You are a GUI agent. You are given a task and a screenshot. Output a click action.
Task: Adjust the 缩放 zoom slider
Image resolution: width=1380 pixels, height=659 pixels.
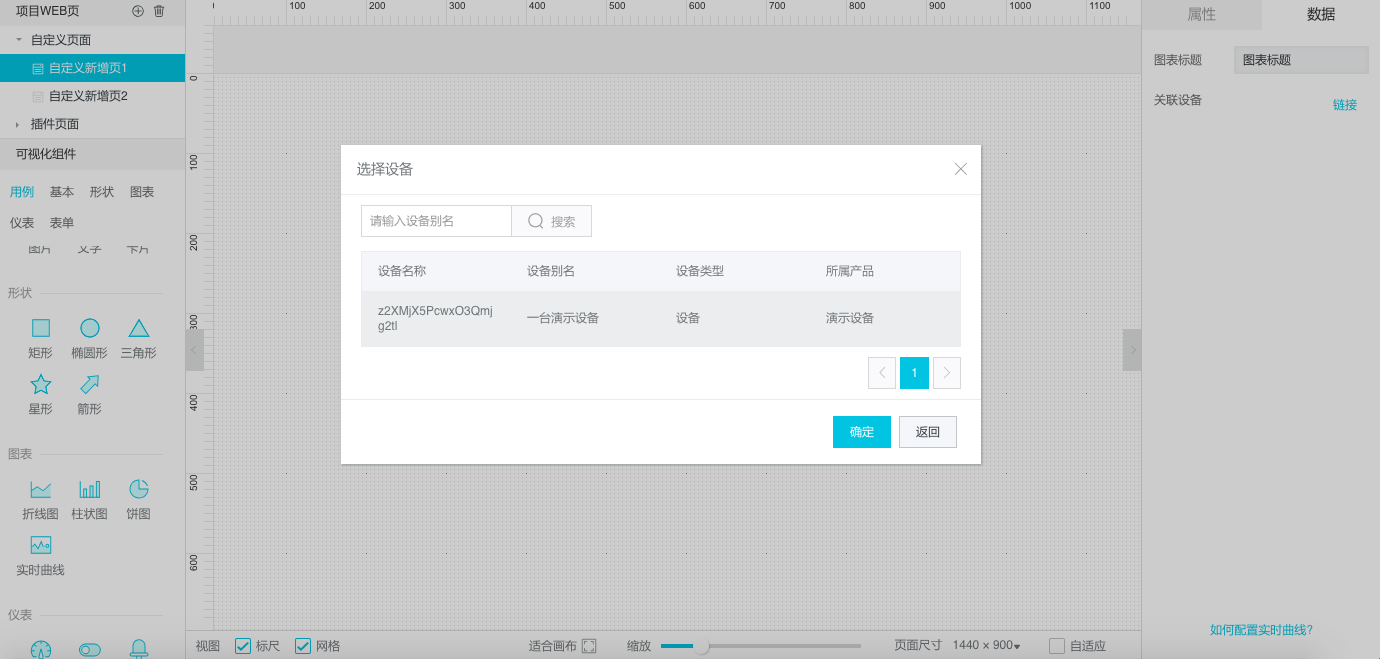tap(702, 646)
